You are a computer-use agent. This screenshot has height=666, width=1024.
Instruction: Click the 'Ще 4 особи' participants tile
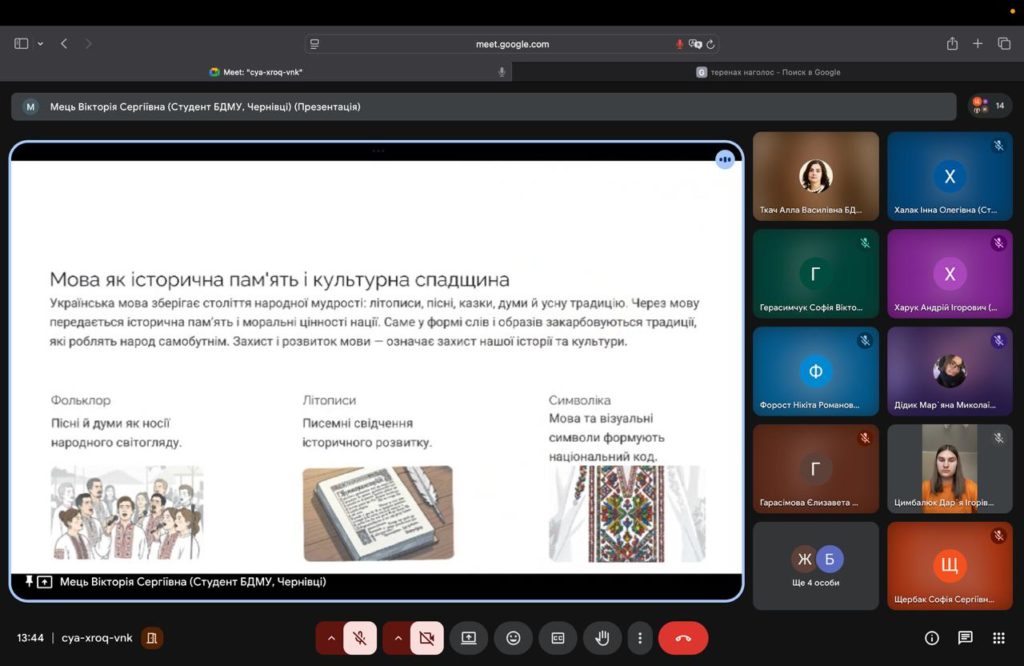click(815, 565)
